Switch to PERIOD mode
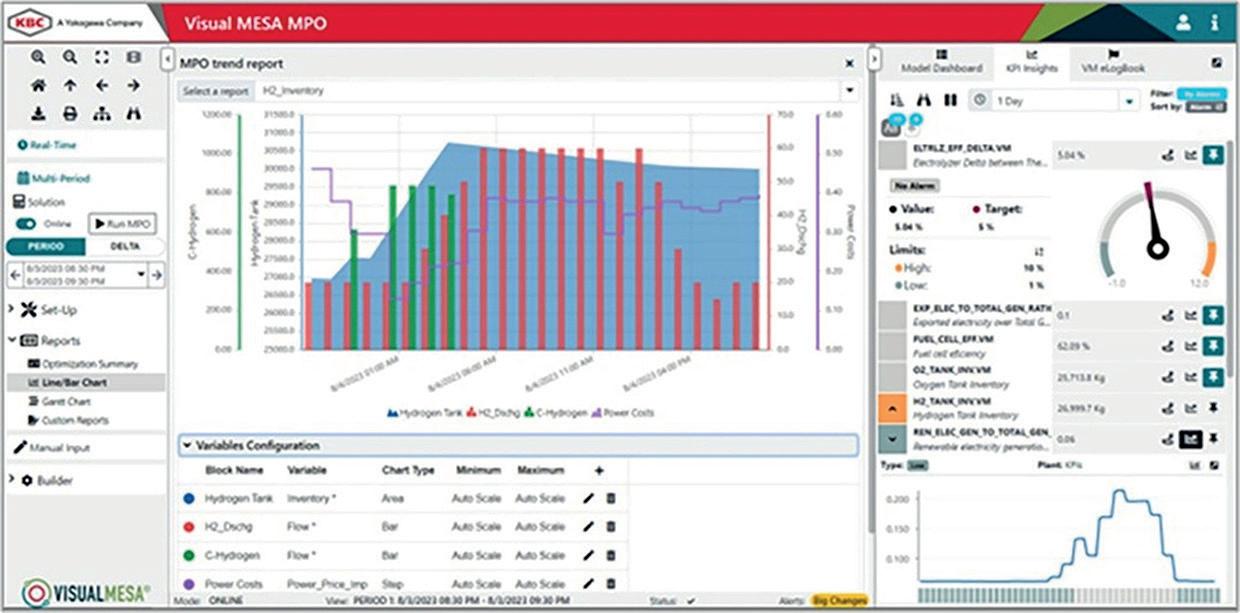Viewport: 1240px width, 613px height. pyautogui.click(x=45, y=246)
